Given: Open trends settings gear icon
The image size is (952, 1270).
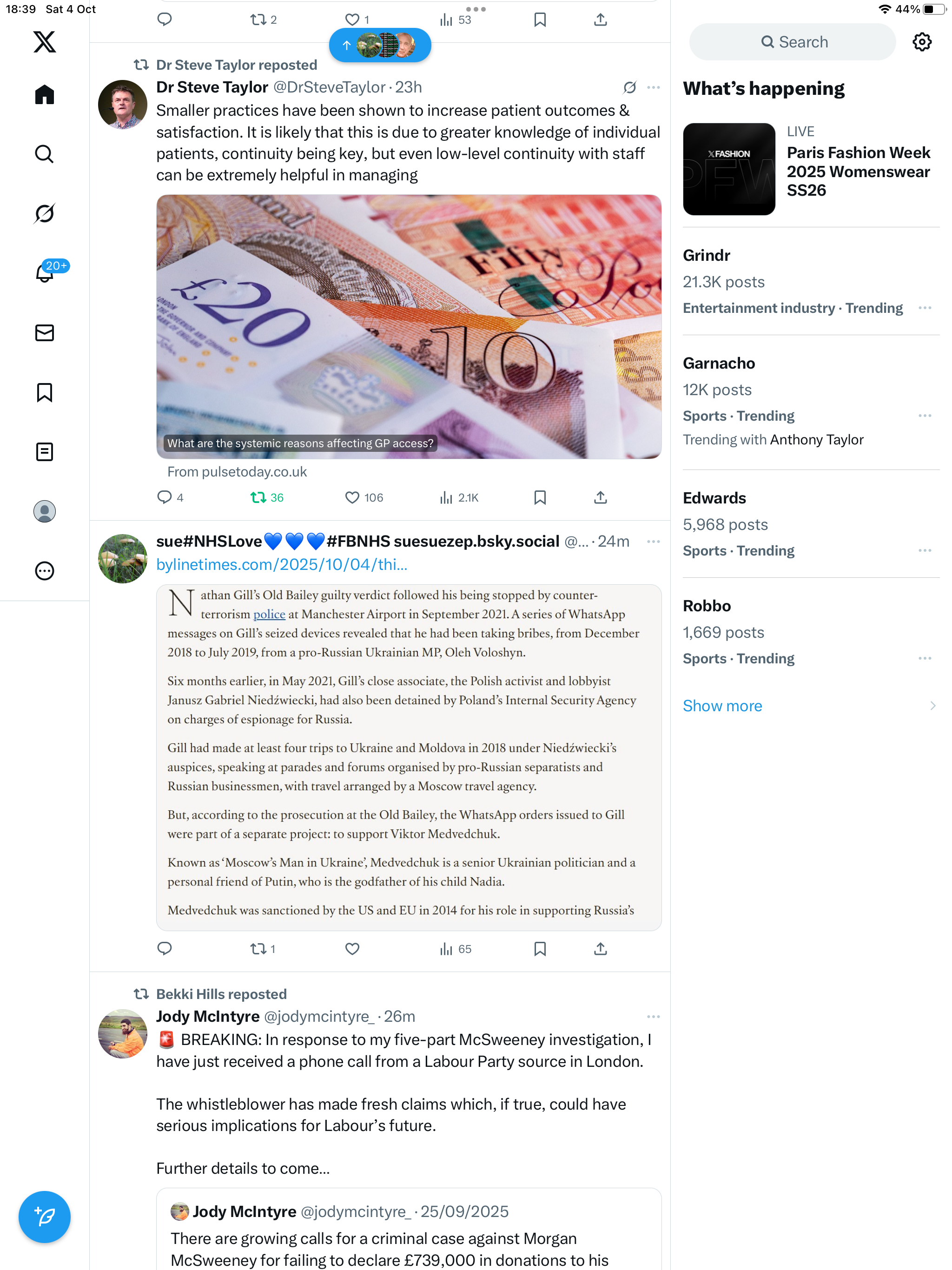Looking at the screenshot, I should 922,42.
